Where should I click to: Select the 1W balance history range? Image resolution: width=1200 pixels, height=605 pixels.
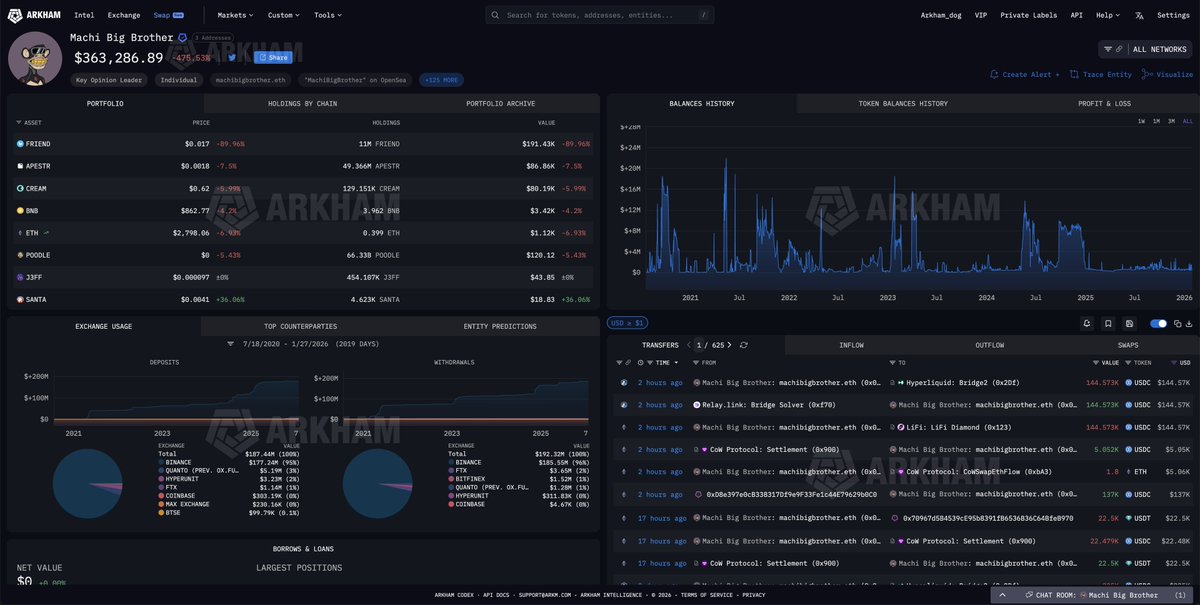pyautogui.click(x=1141, y=121)
